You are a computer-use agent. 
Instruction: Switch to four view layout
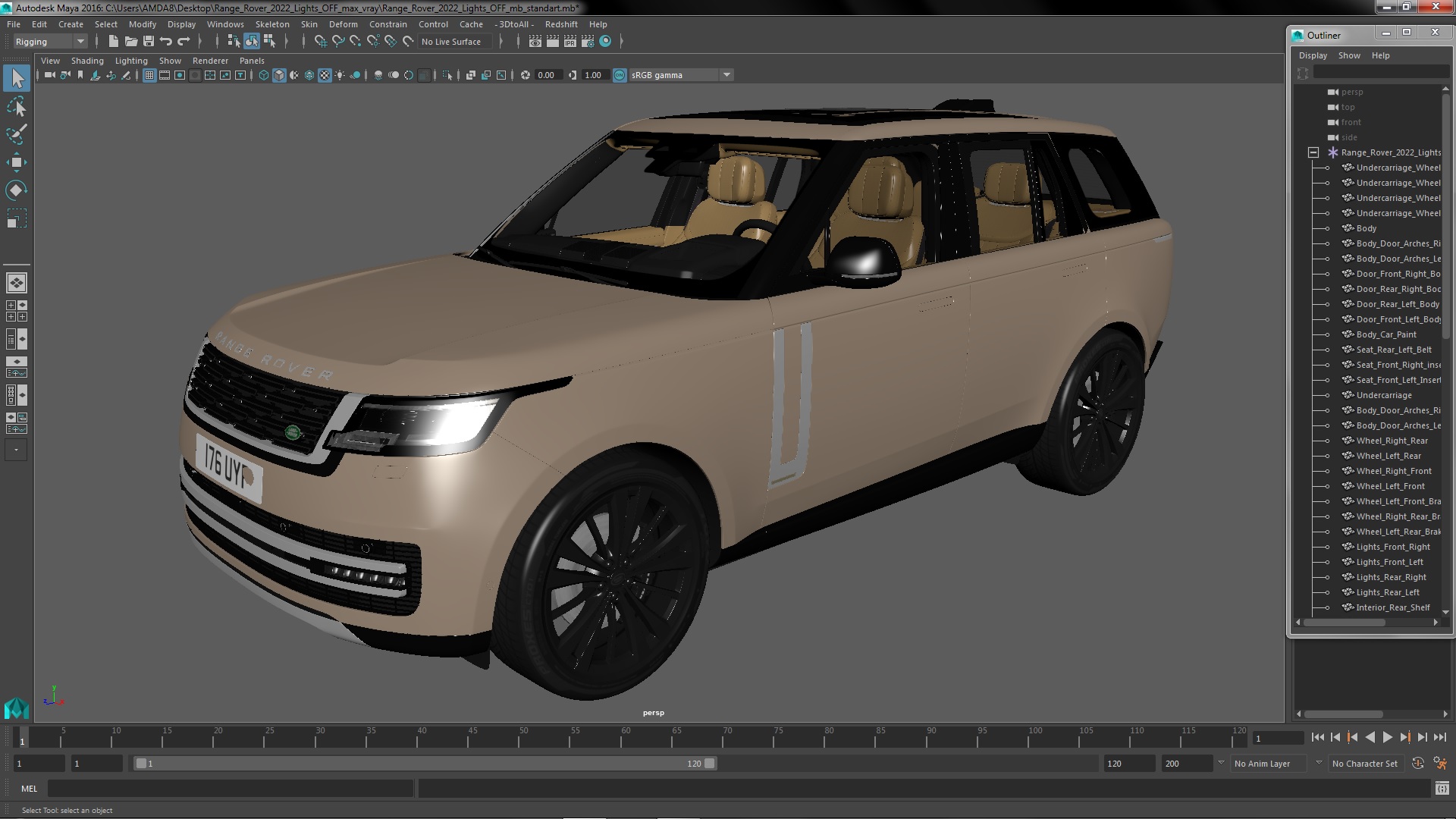17,311
